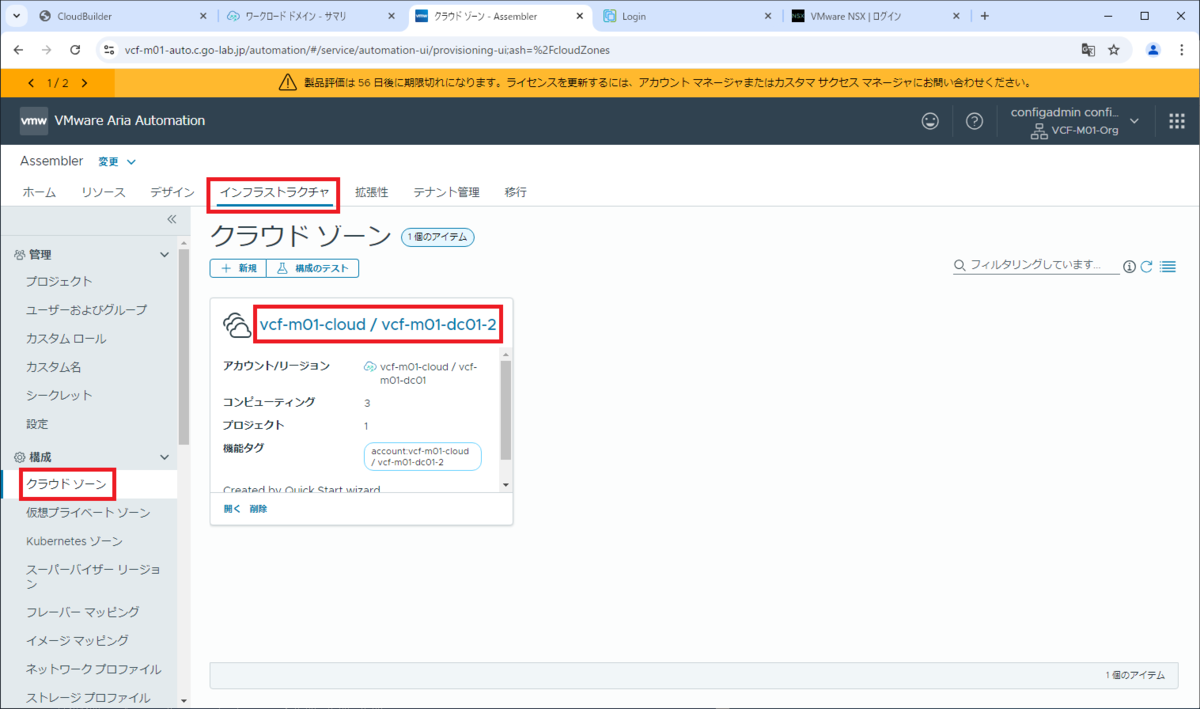
Task: Click the feedback smiley icon in header
Action: click(x=930, y=121)
